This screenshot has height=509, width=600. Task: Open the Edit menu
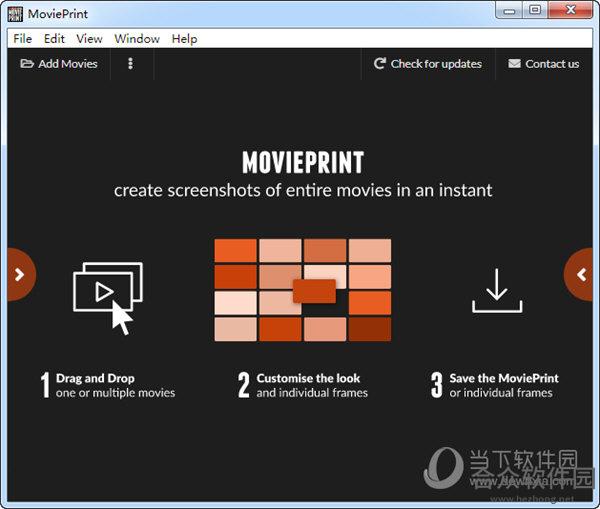[x=54, y=39]
